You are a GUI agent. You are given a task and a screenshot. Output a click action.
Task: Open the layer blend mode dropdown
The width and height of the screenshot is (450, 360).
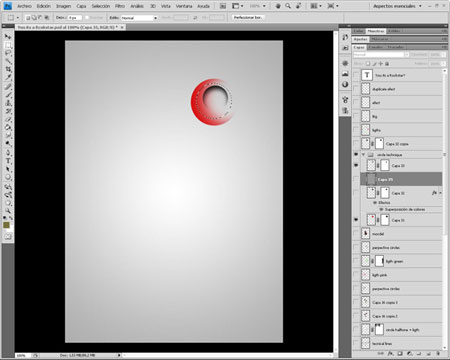(x=381, y=55)
